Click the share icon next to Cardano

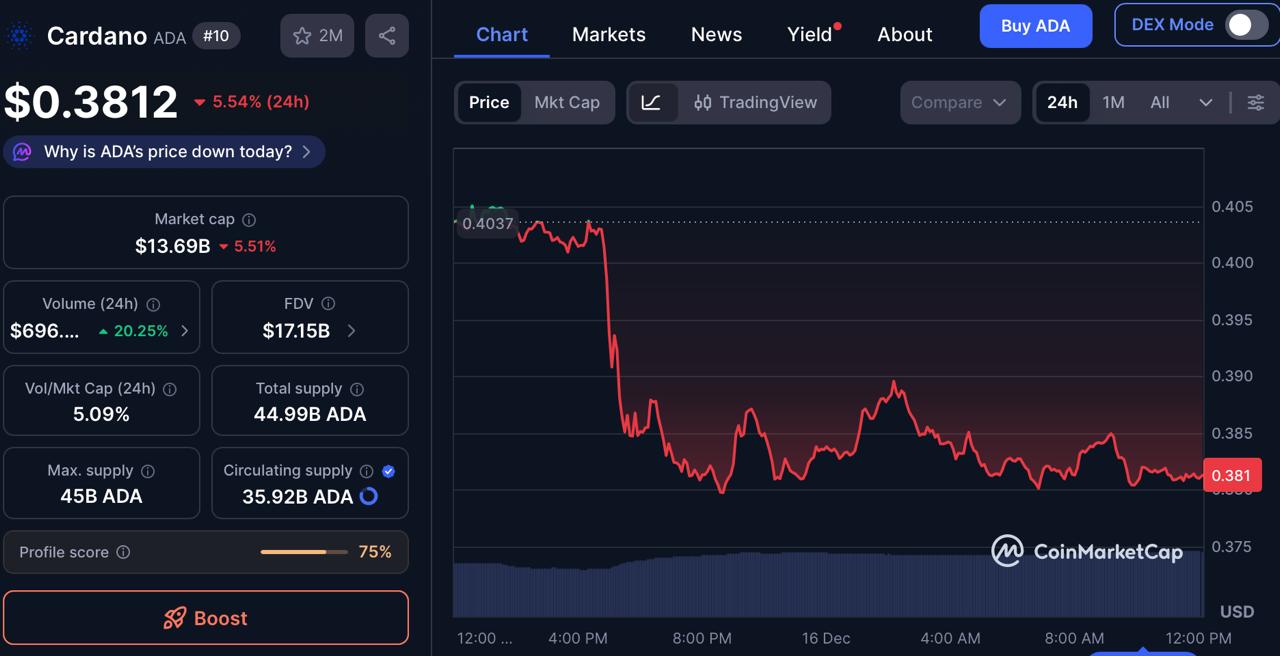pos(387,35)
